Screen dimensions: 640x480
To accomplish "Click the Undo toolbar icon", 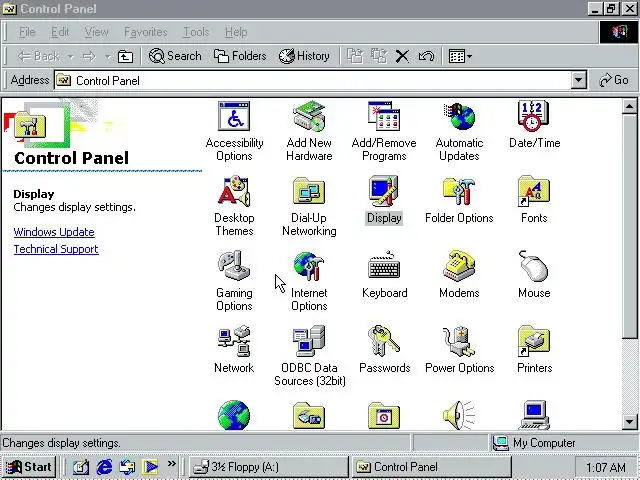I will (426, 56).
